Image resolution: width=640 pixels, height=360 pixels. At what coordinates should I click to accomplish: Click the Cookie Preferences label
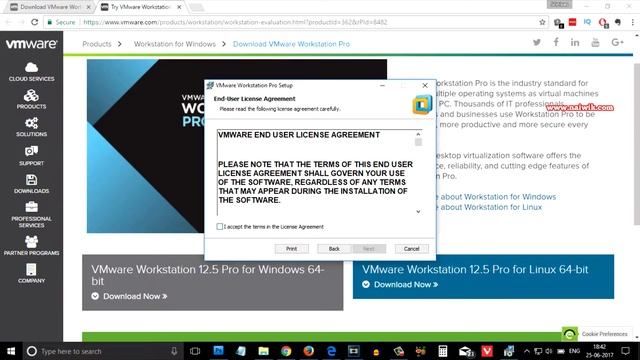pos(604,334)
